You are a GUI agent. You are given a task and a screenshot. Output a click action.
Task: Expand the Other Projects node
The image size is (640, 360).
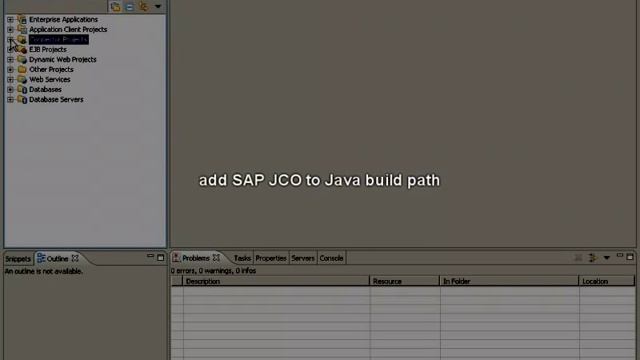[x=10, y=69]
